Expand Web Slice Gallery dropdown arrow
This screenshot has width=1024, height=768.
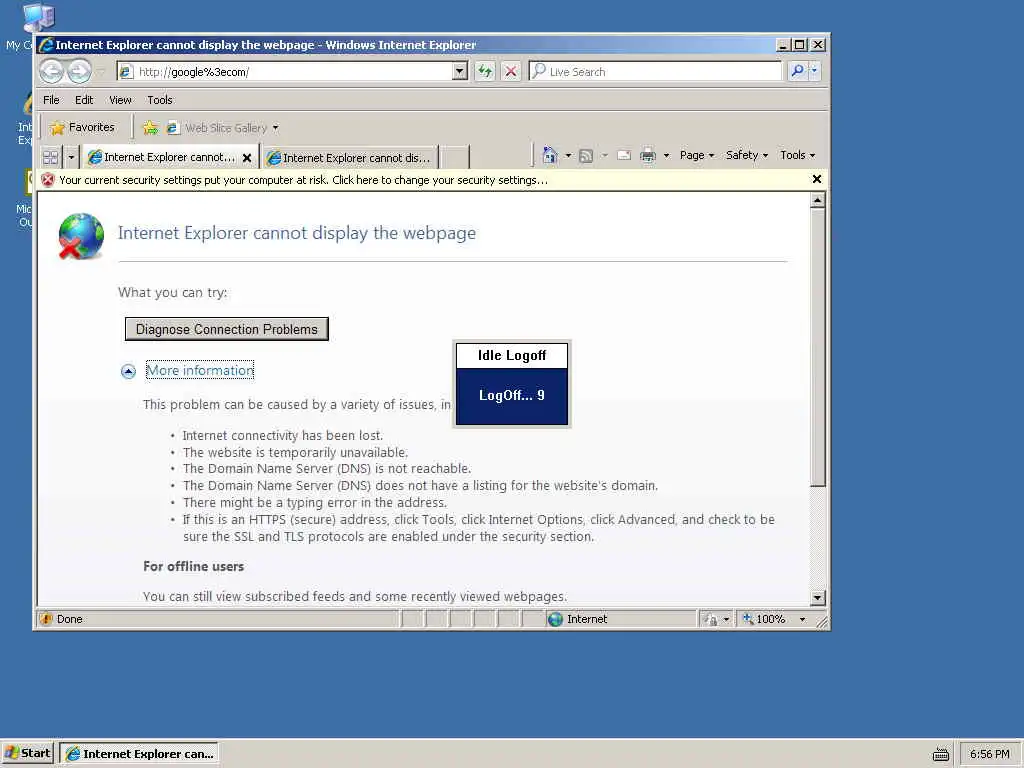[276, 127]
